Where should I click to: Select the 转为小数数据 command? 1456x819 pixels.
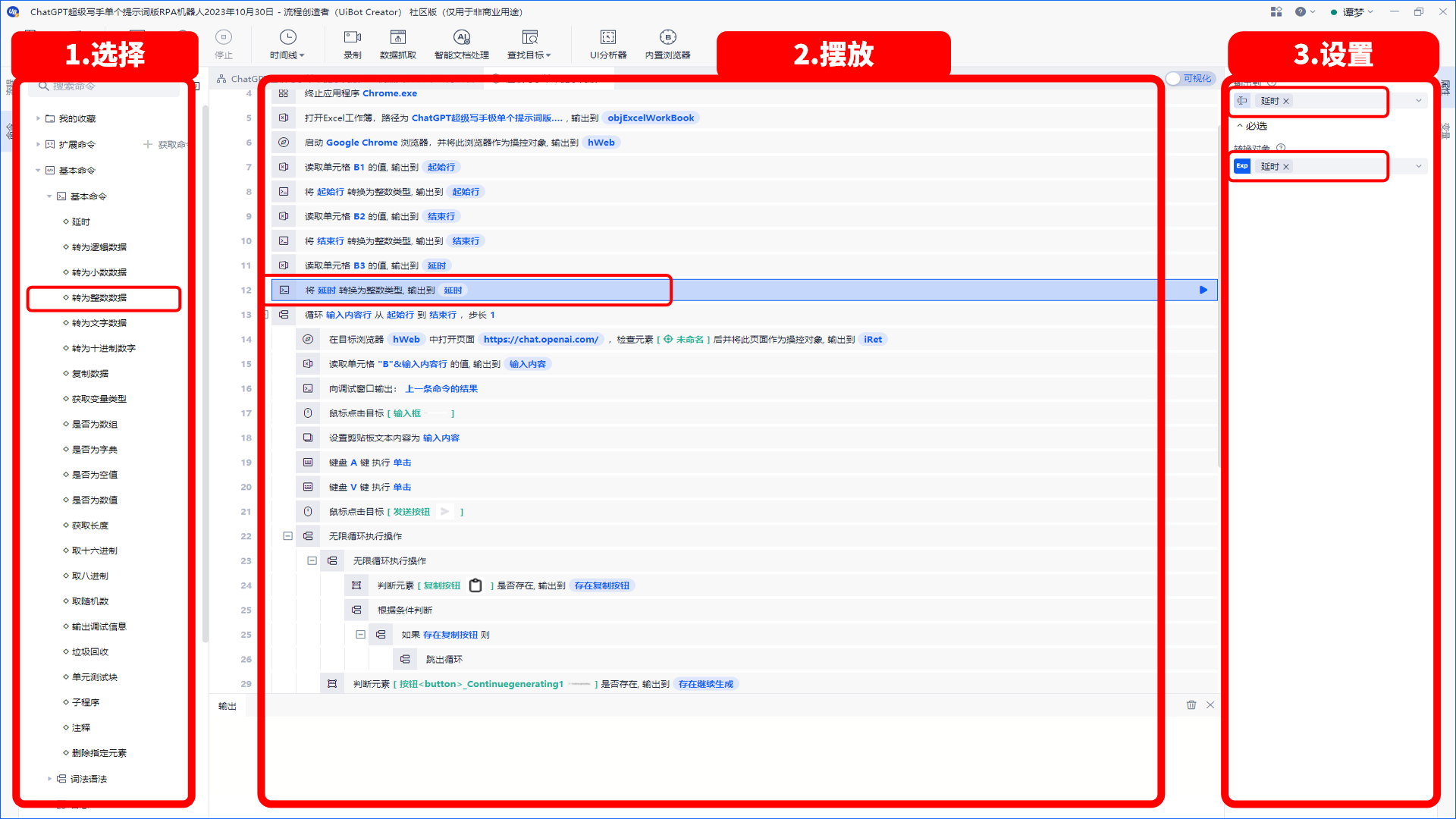[99, 272]
